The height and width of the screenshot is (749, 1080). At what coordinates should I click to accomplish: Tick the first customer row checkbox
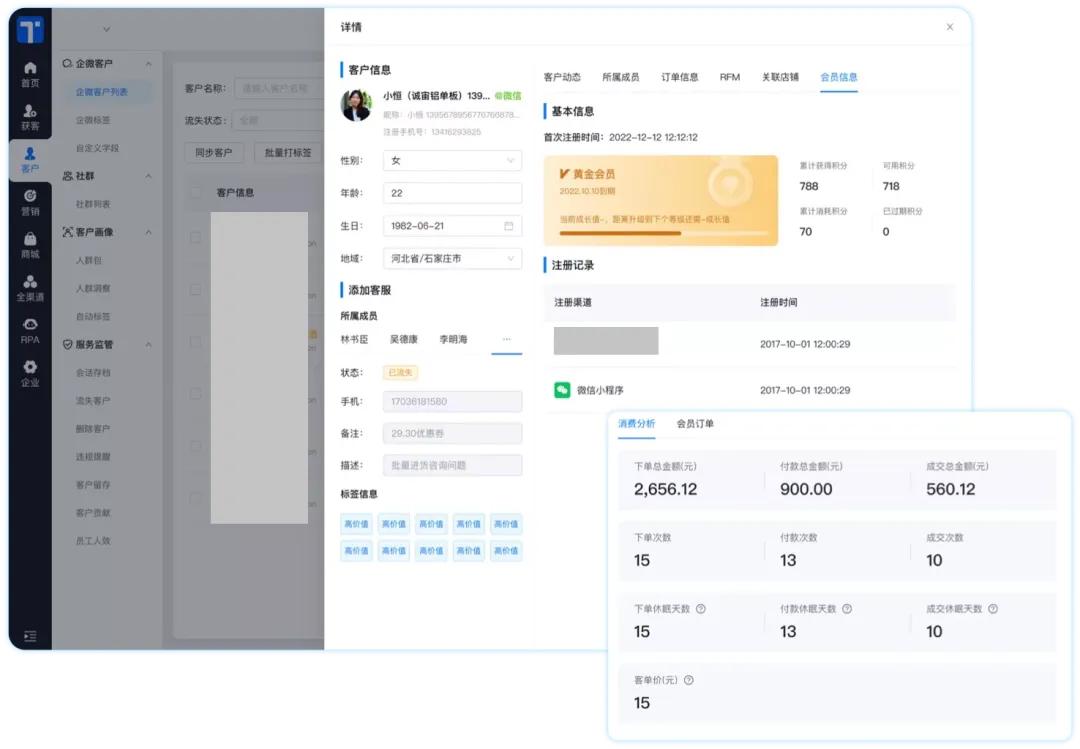[x=196, y=237]
